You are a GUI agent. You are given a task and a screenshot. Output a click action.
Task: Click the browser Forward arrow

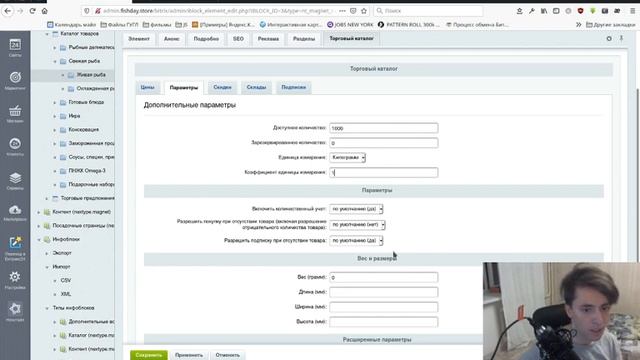[x=20, y=11]
